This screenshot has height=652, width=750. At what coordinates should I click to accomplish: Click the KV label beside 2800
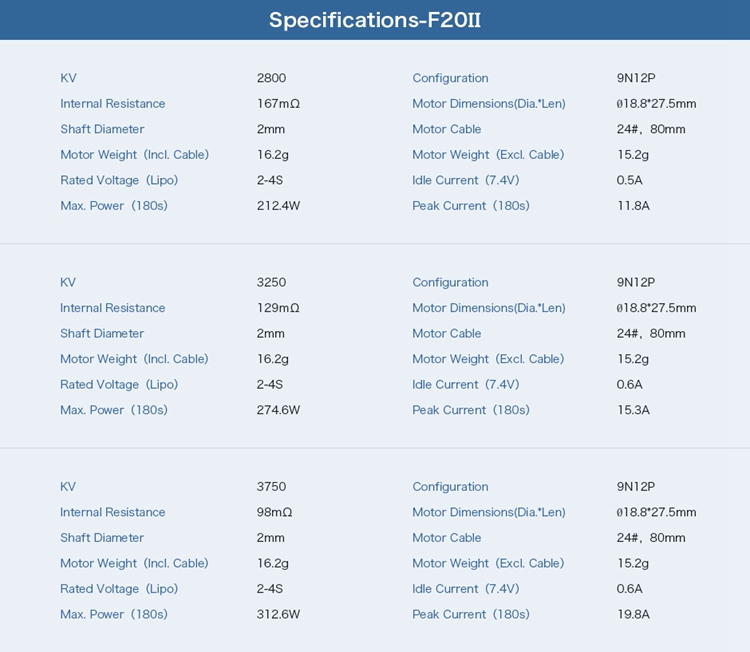68,78
